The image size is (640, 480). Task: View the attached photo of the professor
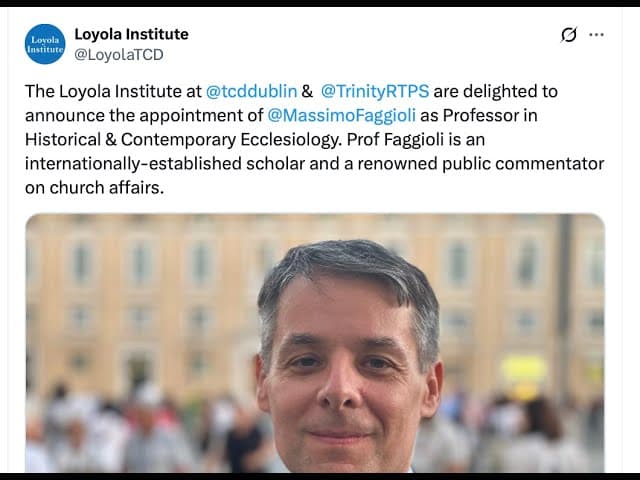(x=315, y=343)
